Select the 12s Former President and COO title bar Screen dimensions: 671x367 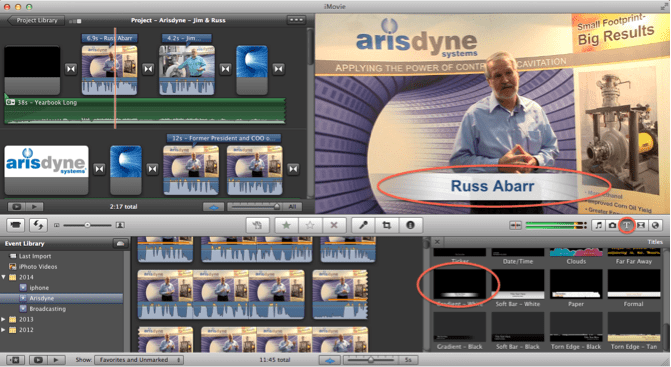click(x=224, y=138)
